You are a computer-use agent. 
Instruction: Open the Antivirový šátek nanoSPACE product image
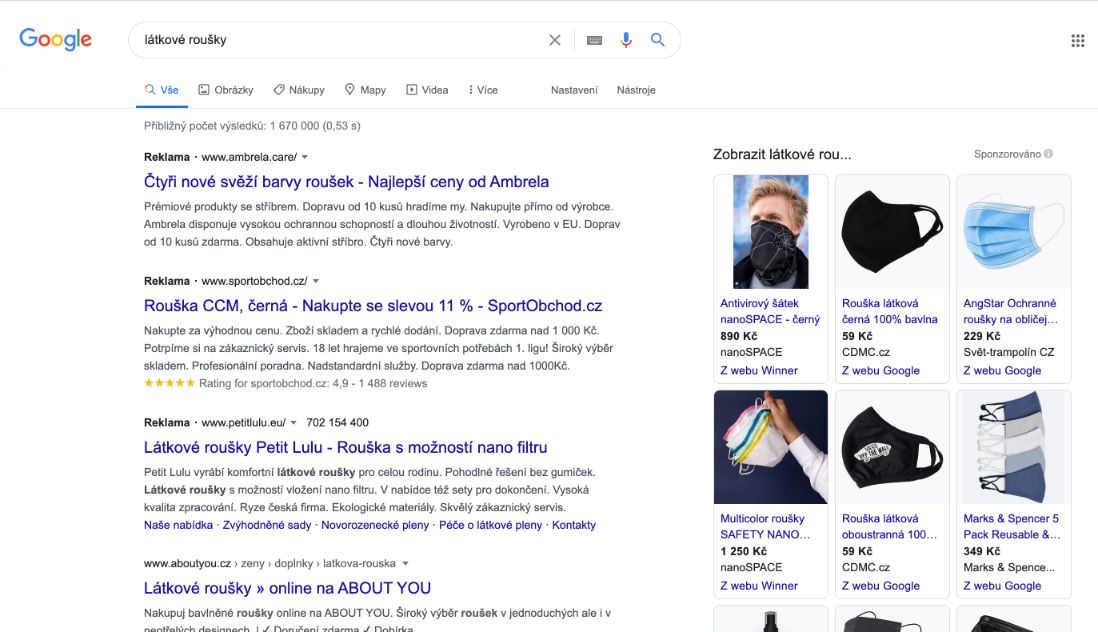tap(770, 232)
